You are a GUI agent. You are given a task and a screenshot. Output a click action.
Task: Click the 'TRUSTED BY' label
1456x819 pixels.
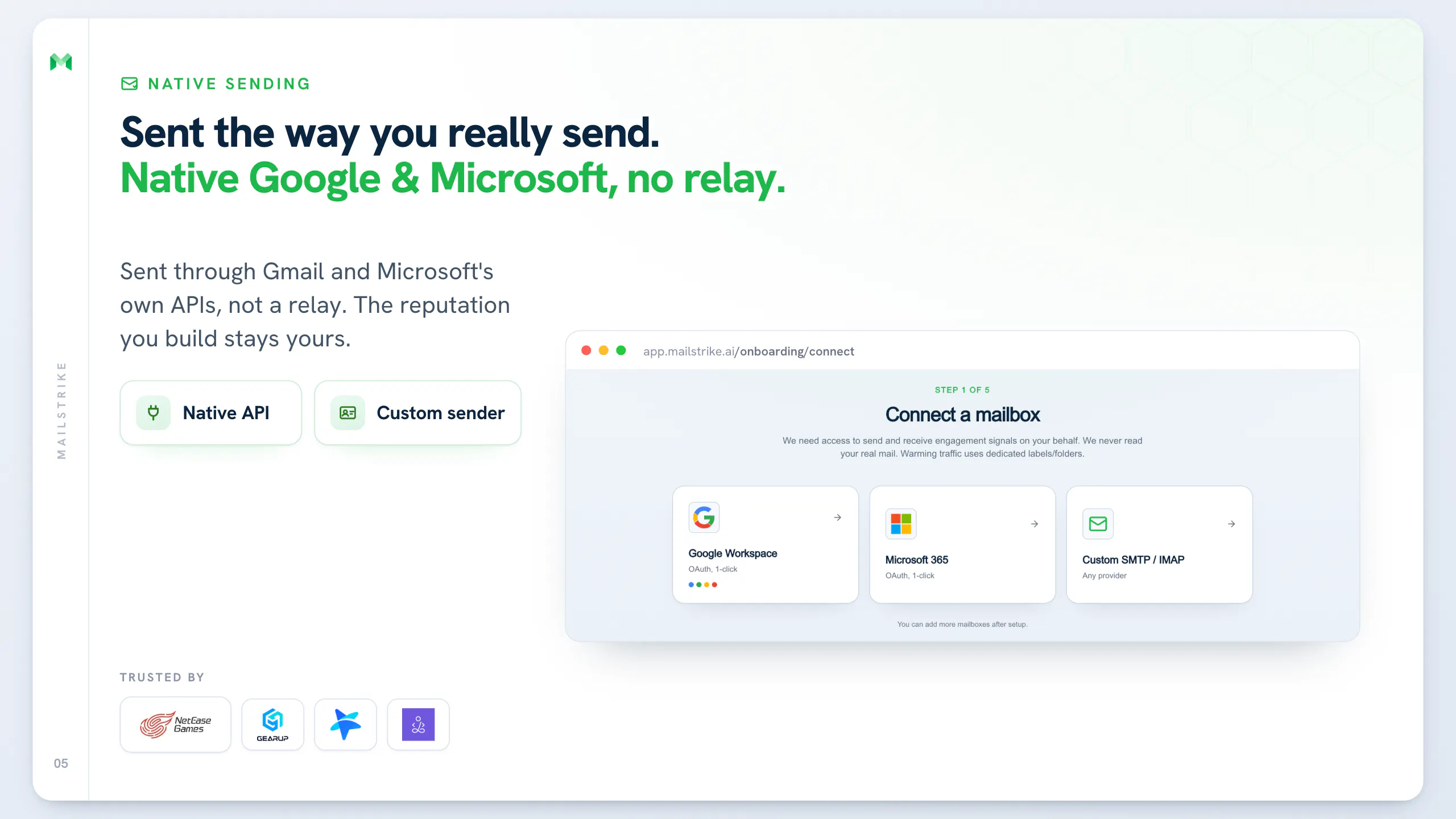162,677
